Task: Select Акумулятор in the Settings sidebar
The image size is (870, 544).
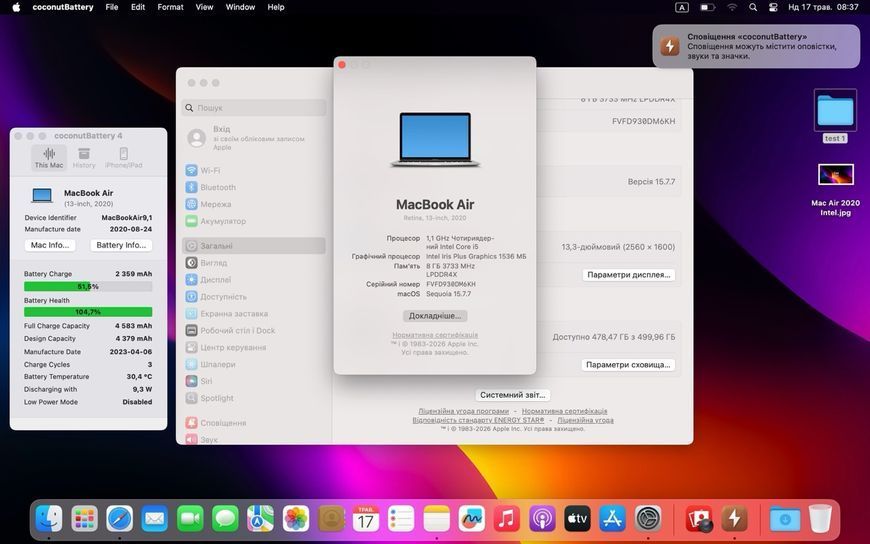Action: 254,221
